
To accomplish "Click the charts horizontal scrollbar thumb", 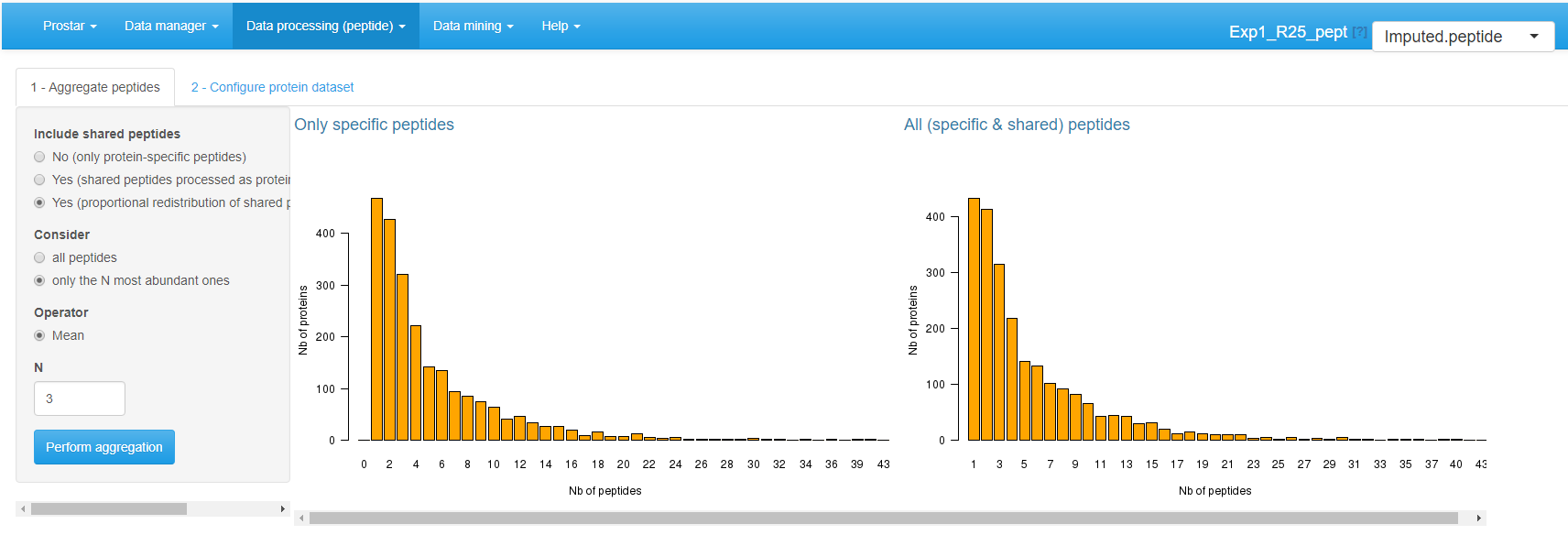I will (x=883, y=519).
